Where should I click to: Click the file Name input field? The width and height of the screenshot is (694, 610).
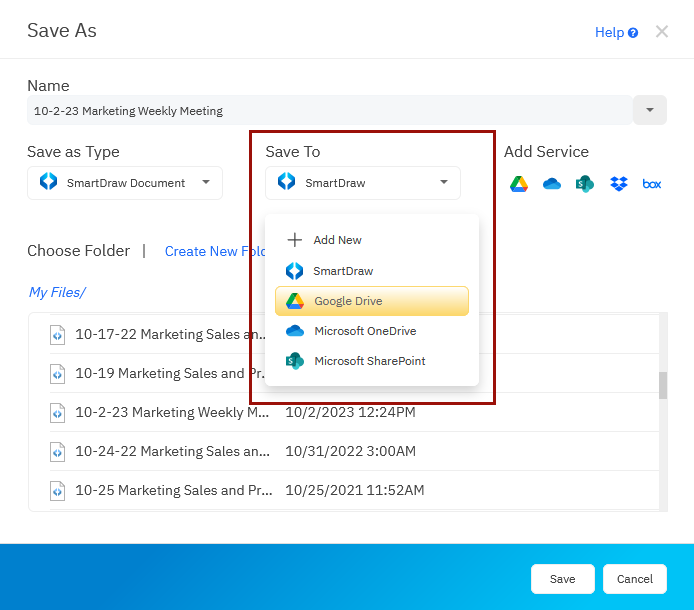point(330,110)
